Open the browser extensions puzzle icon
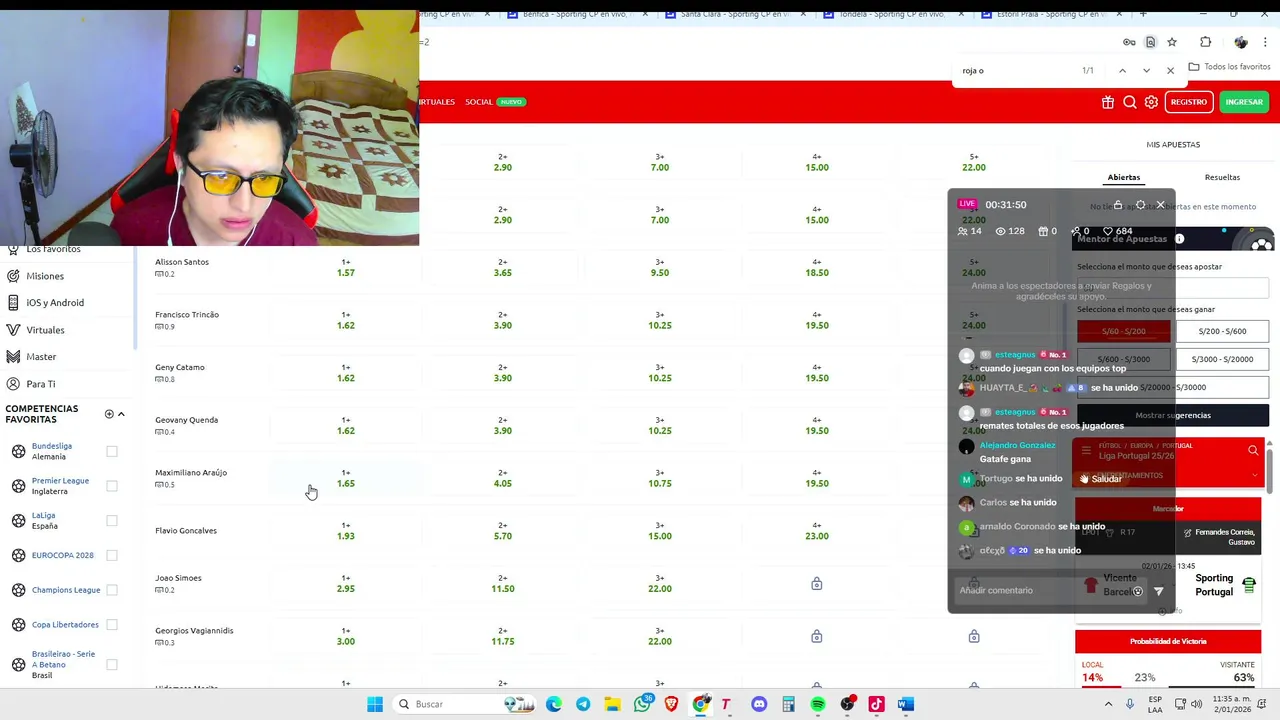The height and width of the screenshot is (720, 1280). [x=1205, y=42]
